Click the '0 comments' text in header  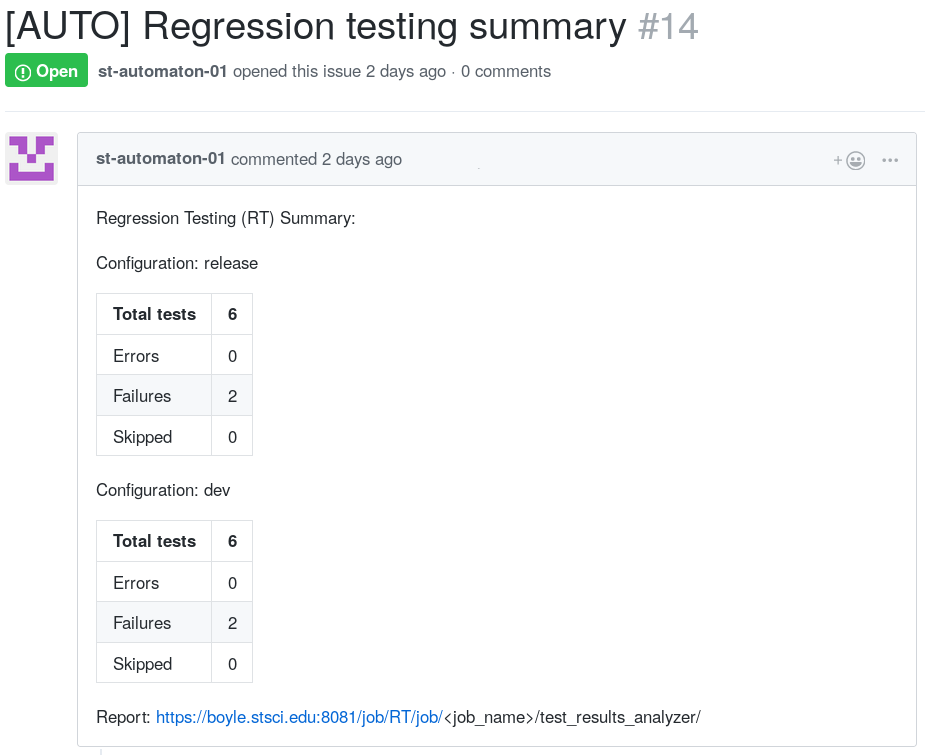506,71
